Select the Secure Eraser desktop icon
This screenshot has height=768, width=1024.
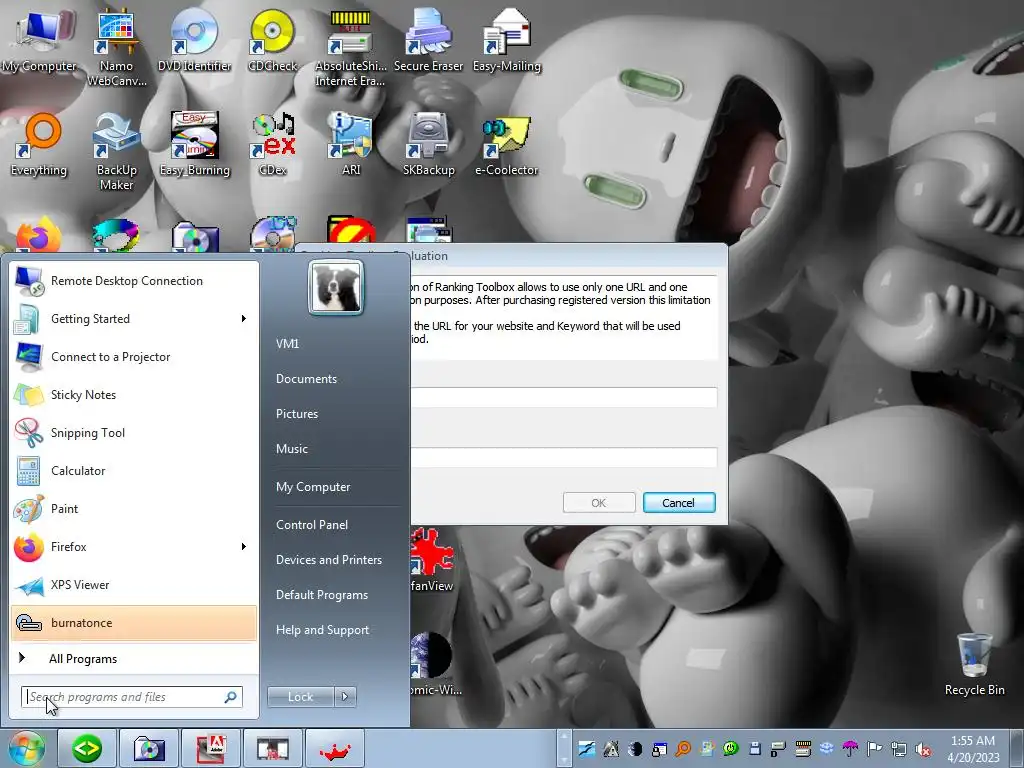[x=428, y=40]
